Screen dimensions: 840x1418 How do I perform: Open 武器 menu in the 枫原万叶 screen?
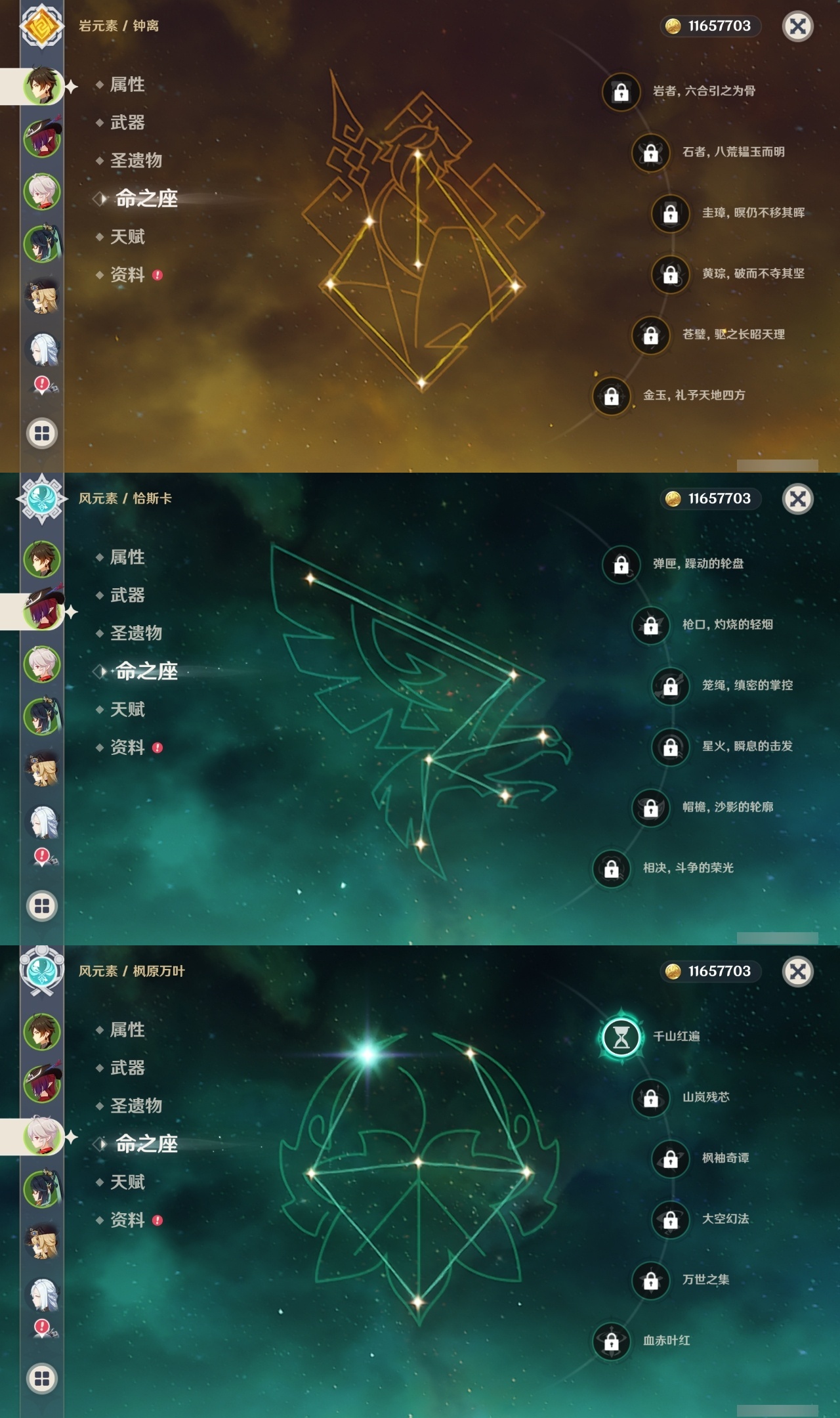point(127,1067)
